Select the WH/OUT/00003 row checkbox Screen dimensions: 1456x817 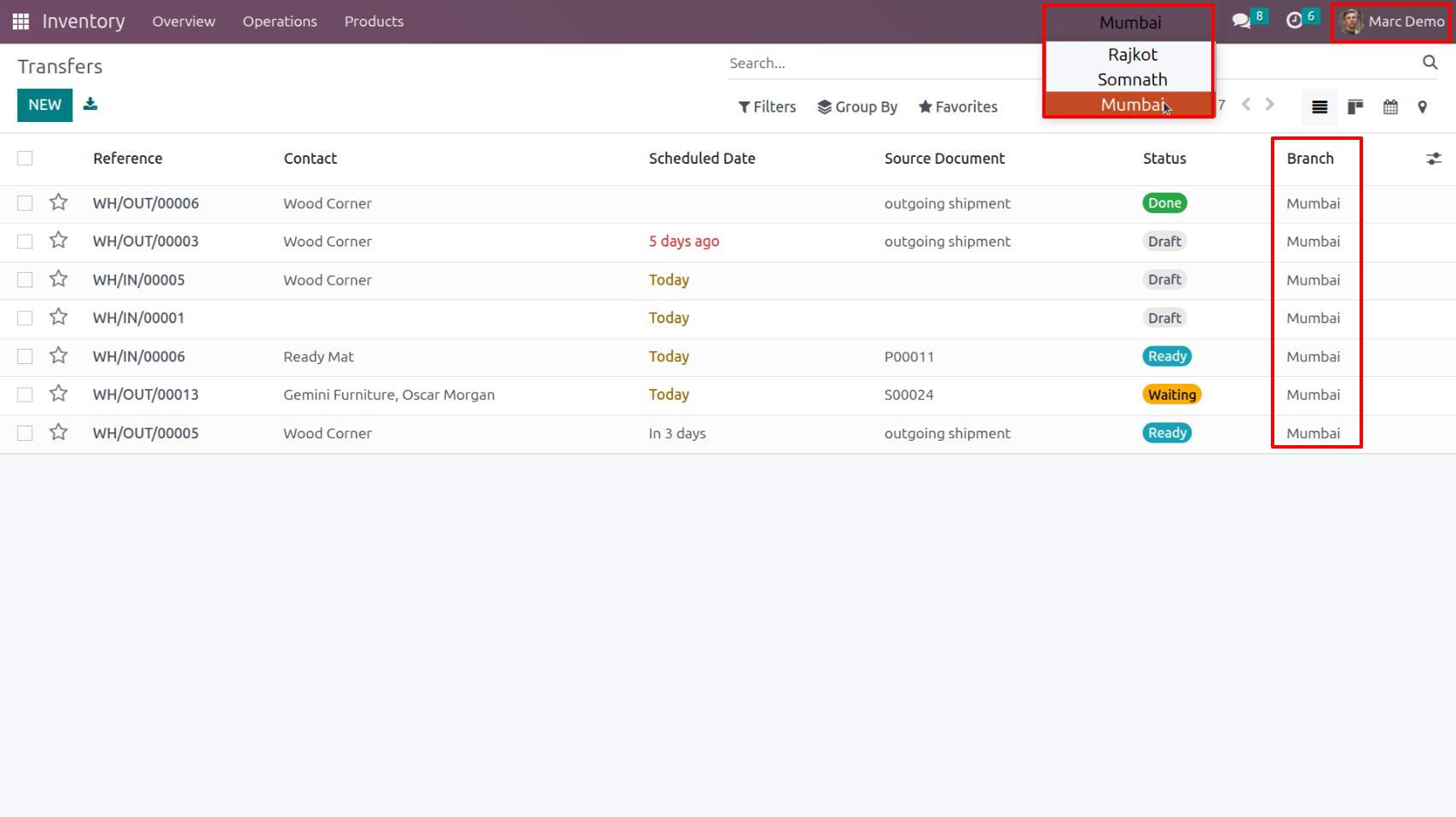(25, 241)
